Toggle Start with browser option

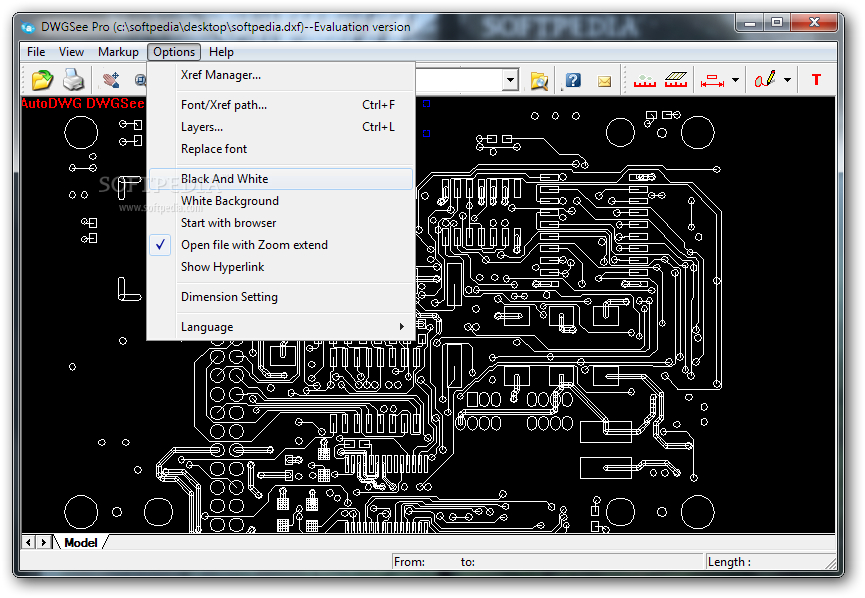[281, 223]
